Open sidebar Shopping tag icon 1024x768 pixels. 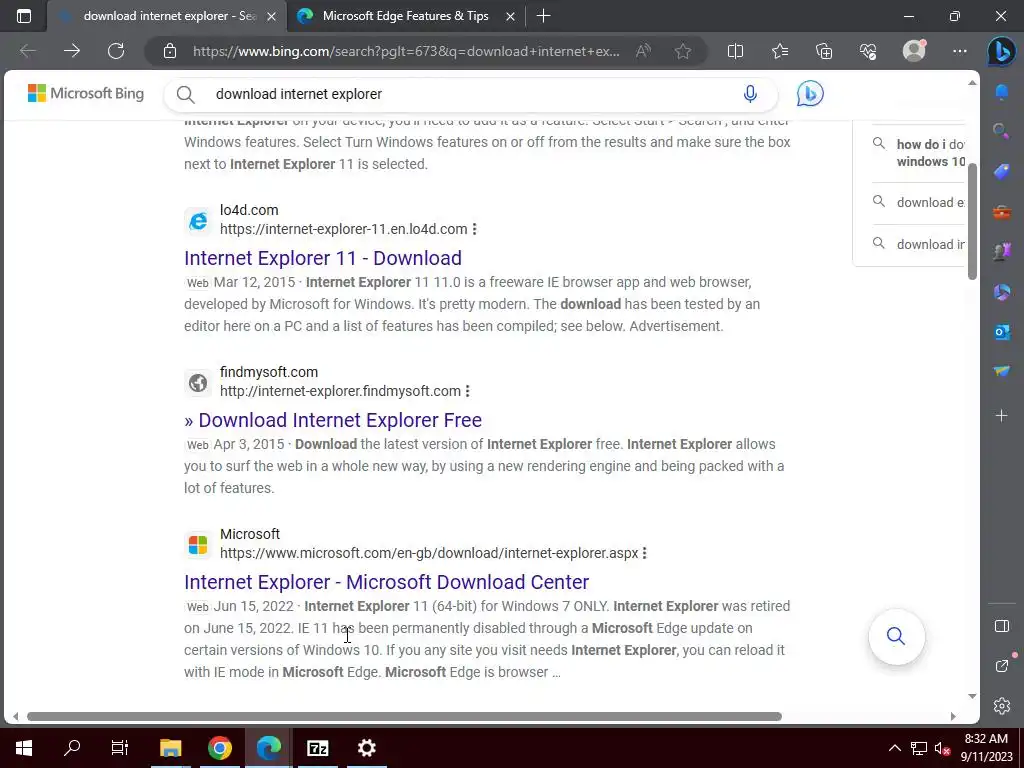[x=1002, y=172]
